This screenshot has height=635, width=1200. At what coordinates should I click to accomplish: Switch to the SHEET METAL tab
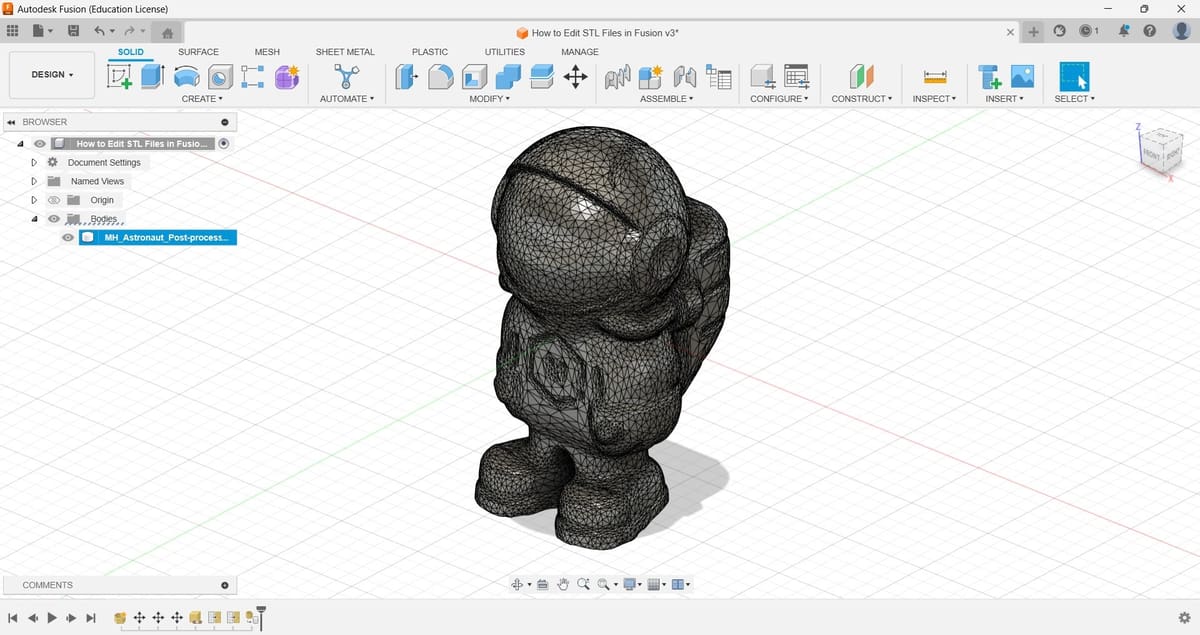[x=345, y=52]
